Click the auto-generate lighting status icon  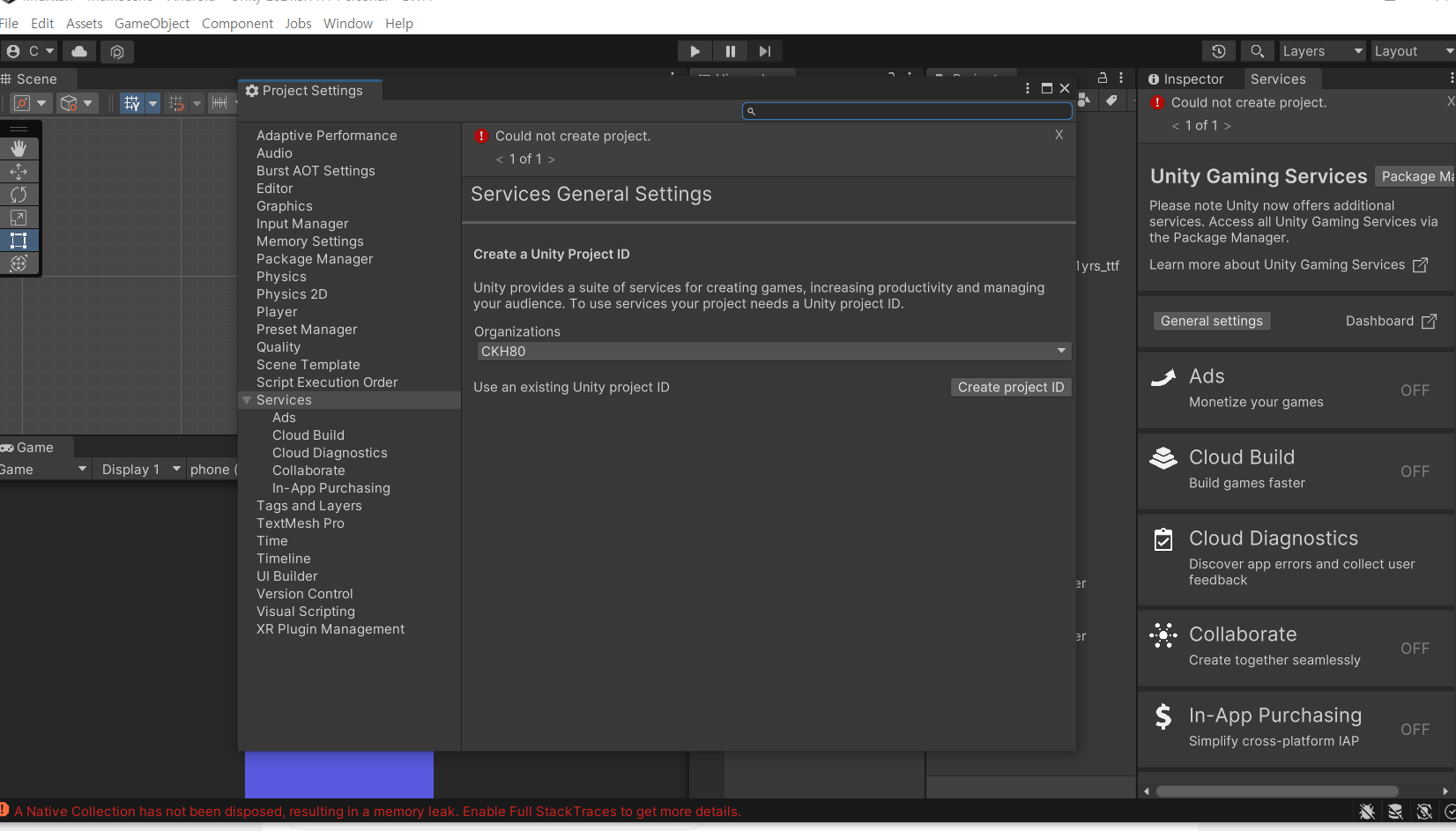click(x=1424, y=812)
